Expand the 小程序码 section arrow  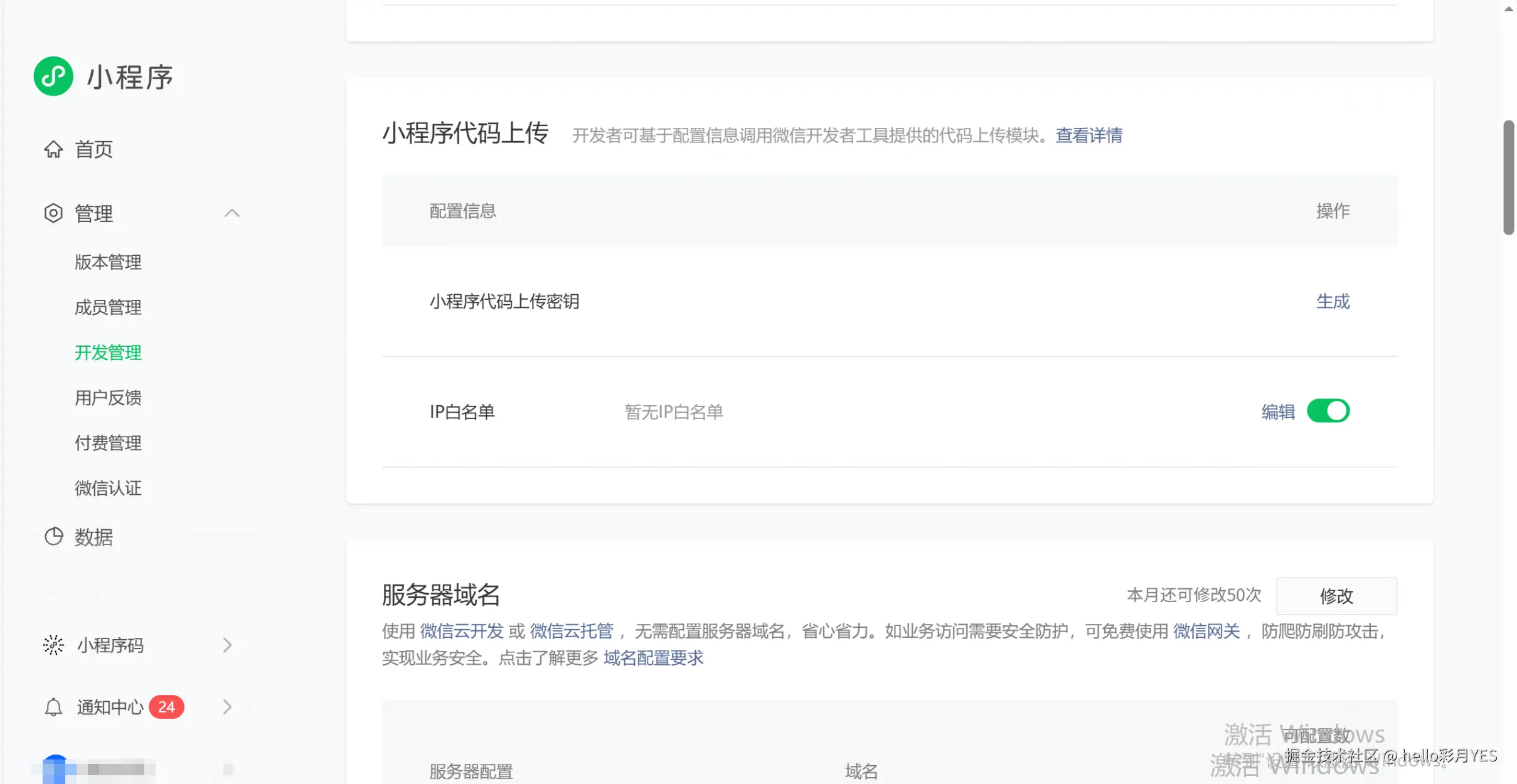tap(227, 645)
